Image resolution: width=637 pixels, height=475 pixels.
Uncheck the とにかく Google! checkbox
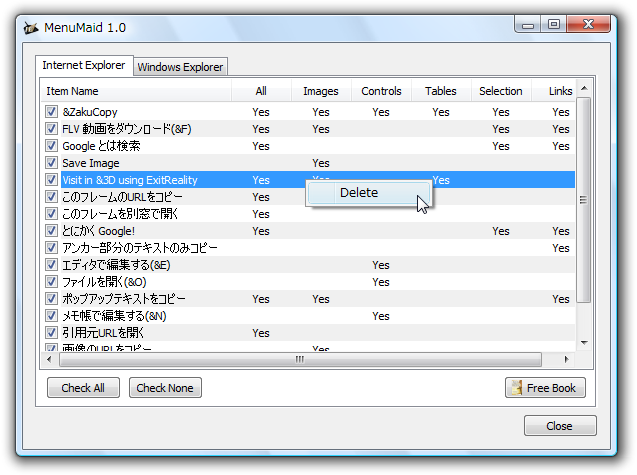(x=51, y=231)
